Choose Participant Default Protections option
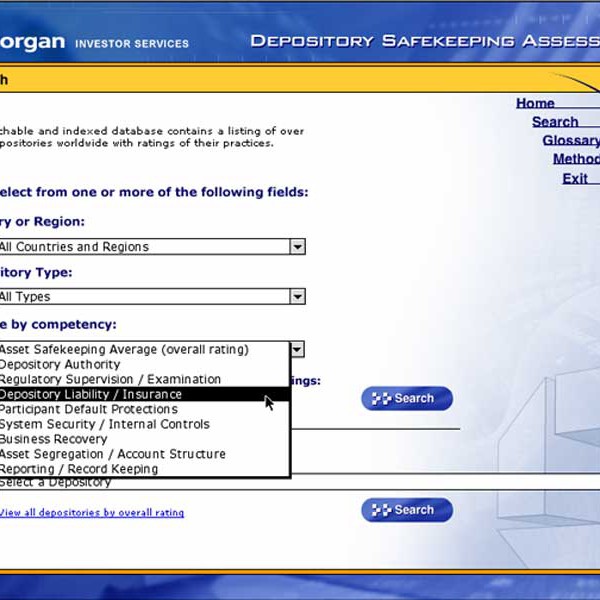The height and width of the screenshot is (600, 600). (88, 409)
